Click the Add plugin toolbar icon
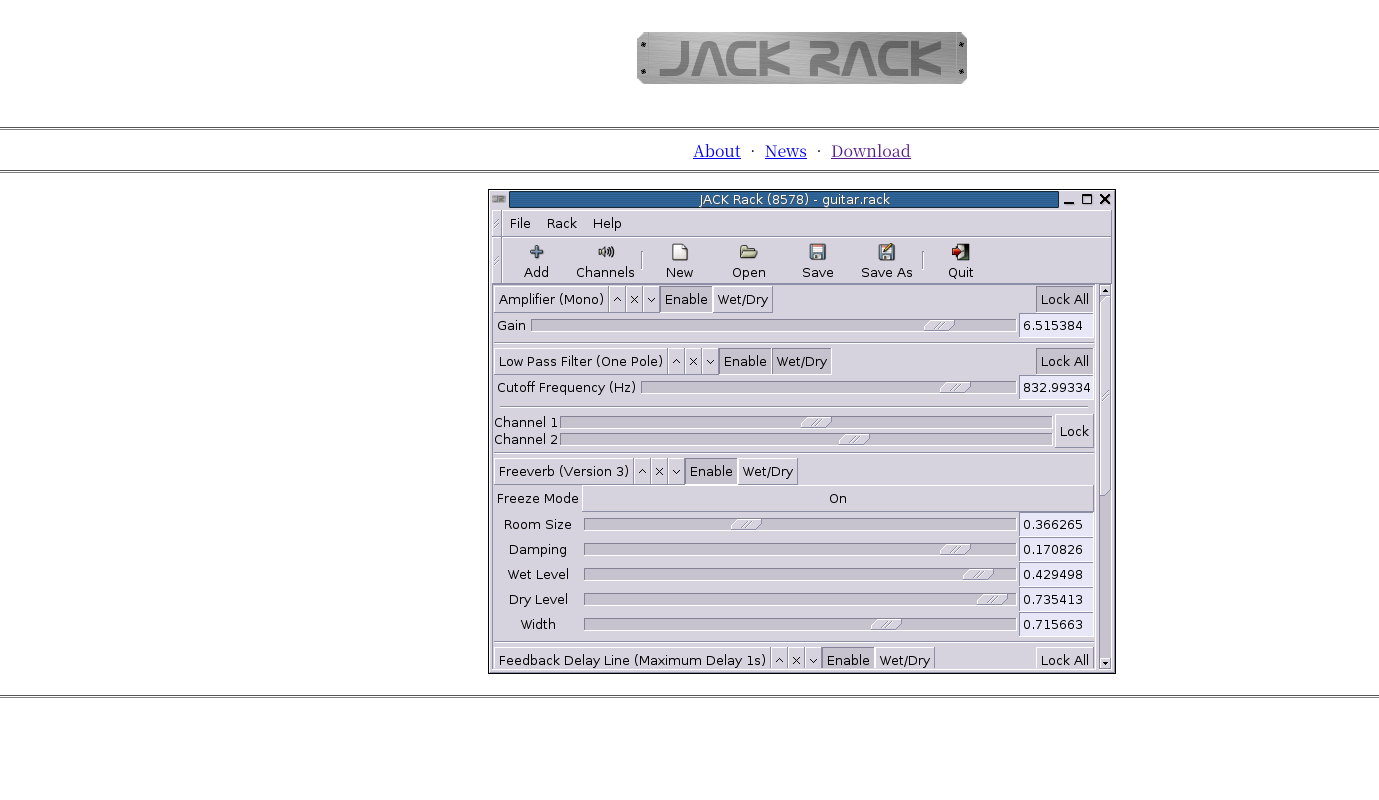The height and width of the screenshot is (800, 1379). coord(536,252)
